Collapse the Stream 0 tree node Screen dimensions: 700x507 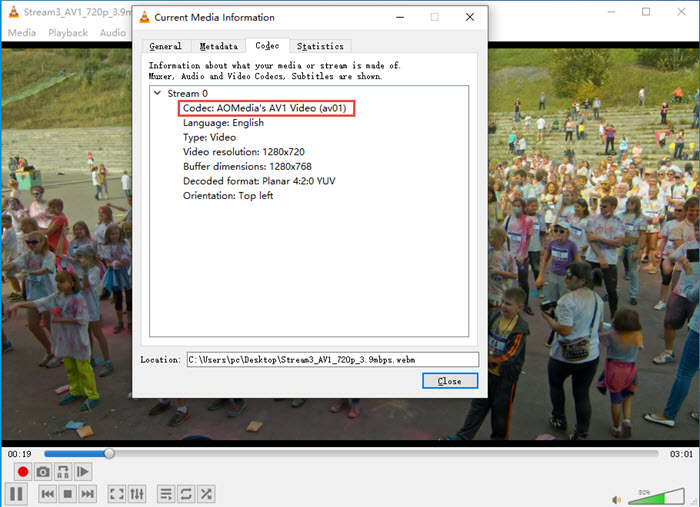(x=158, y=93)
